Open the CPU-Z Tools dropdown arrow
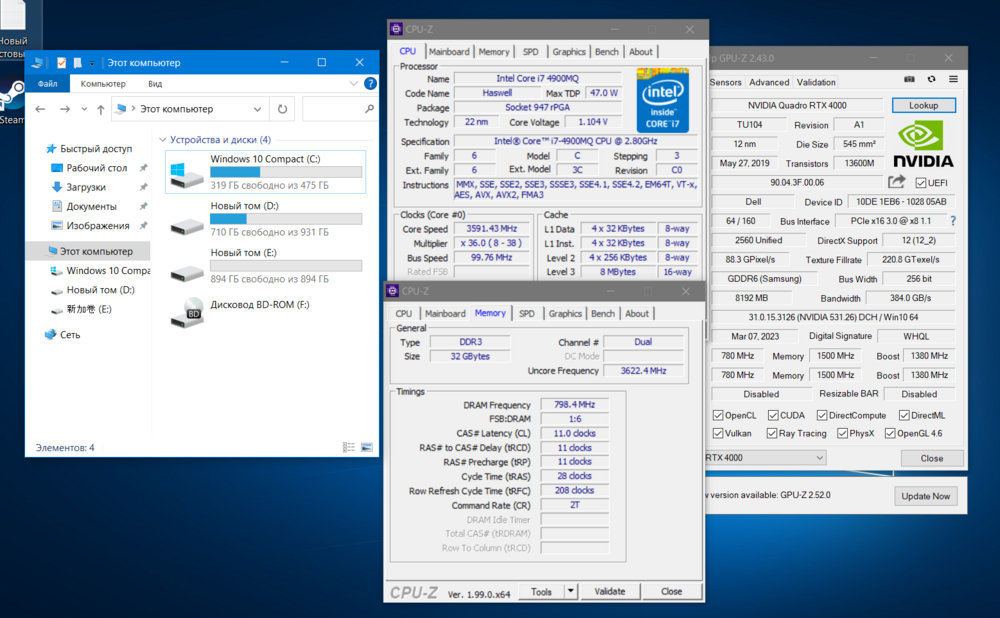 coord(570,591)
